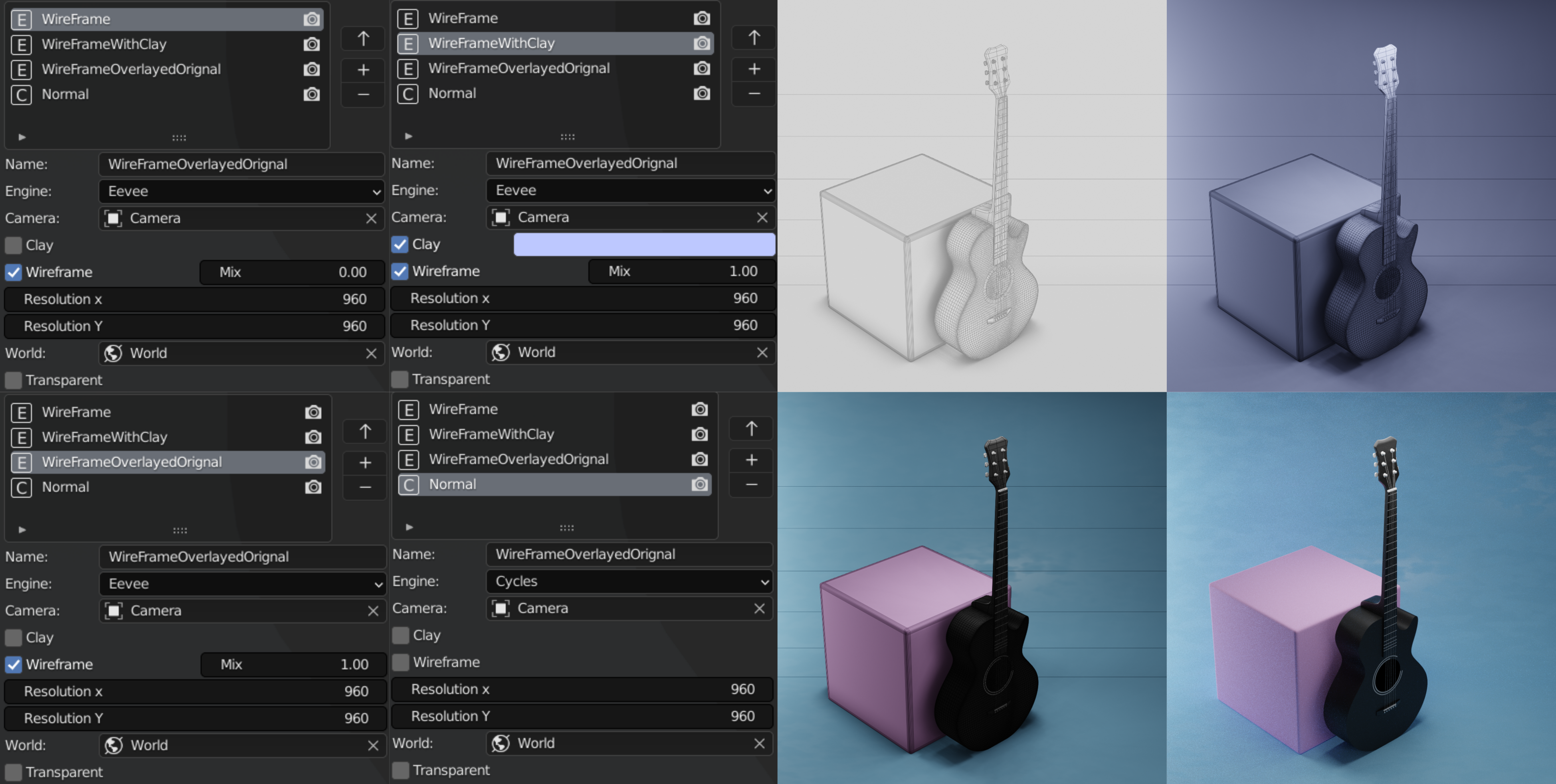Image resolution: width=1556 pixels, height=784 pixels.
Task: Click camera icon on Normal row, top-left panel
Action: pos(312,94)
